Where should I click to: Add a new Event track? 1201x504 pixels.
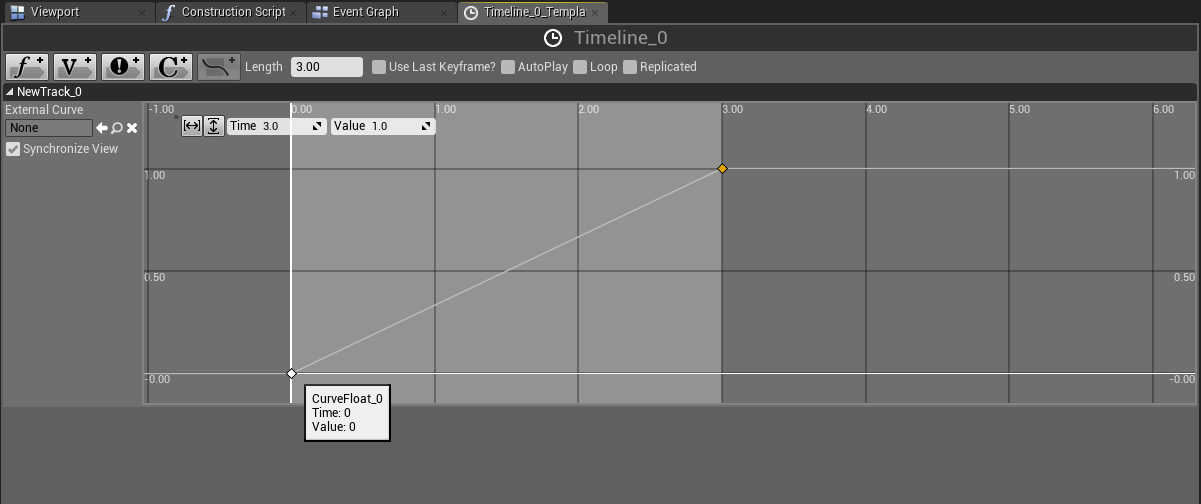point(123,67)
